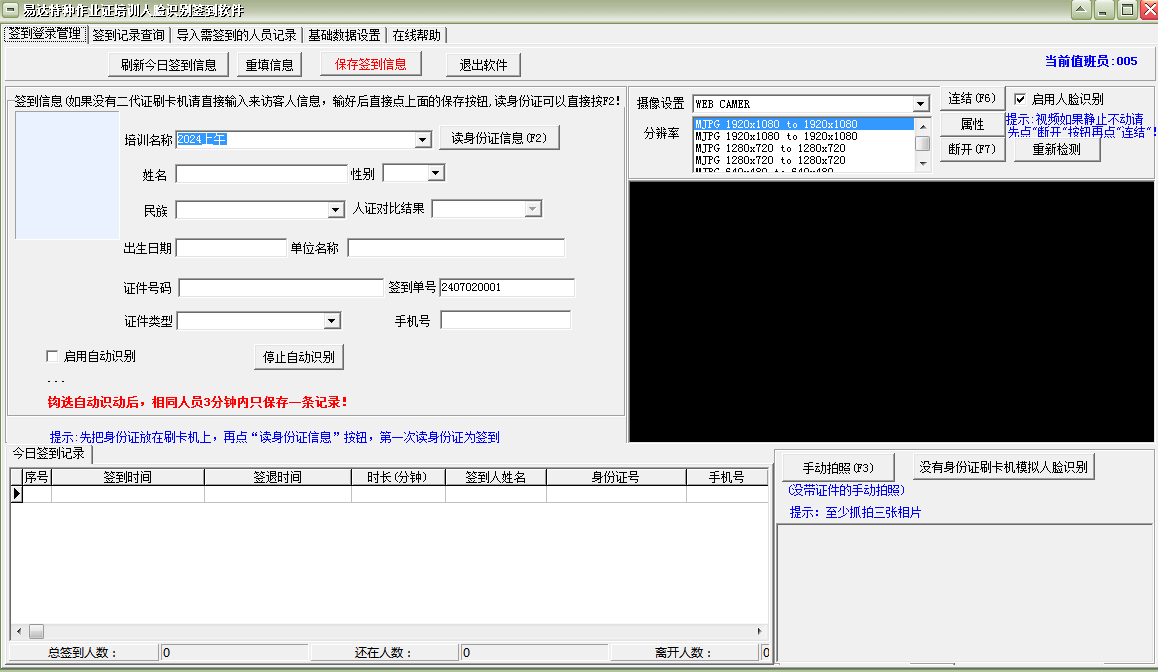Maximize the application window

click(1127, 10)
